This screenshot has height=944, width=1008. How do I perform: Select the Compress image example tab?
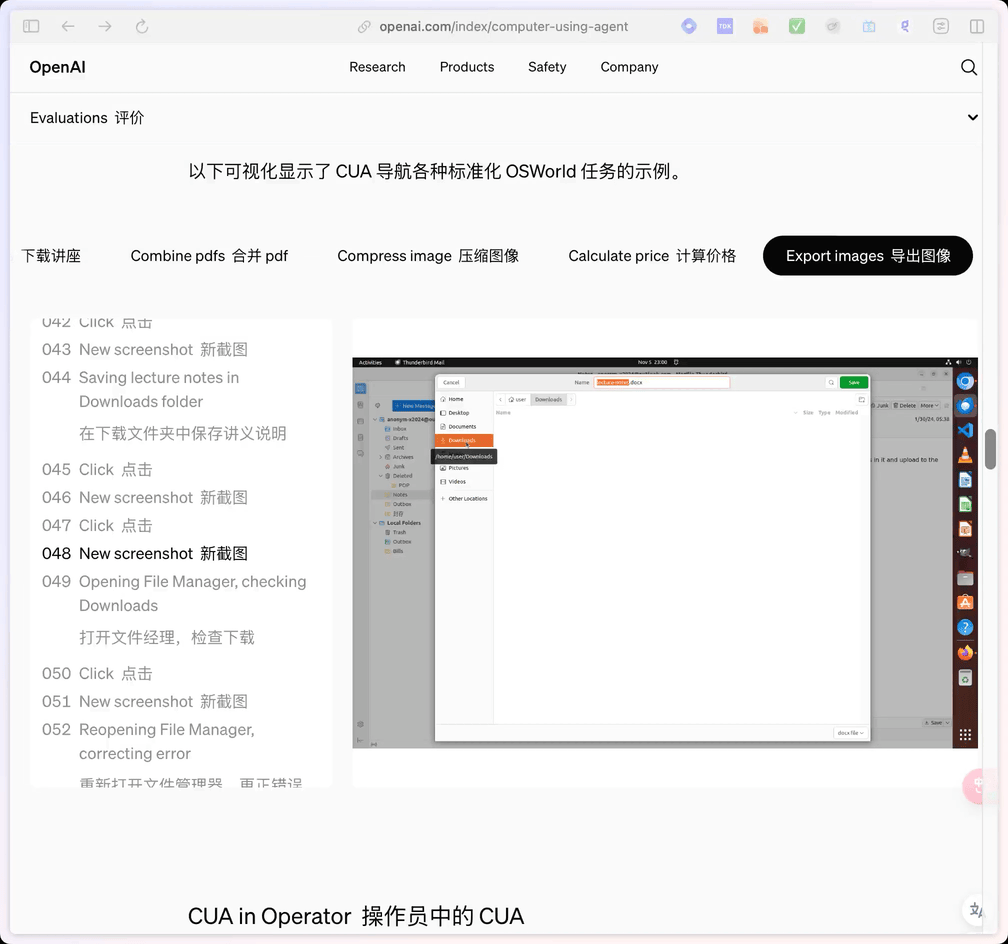(x=427, y=256)
